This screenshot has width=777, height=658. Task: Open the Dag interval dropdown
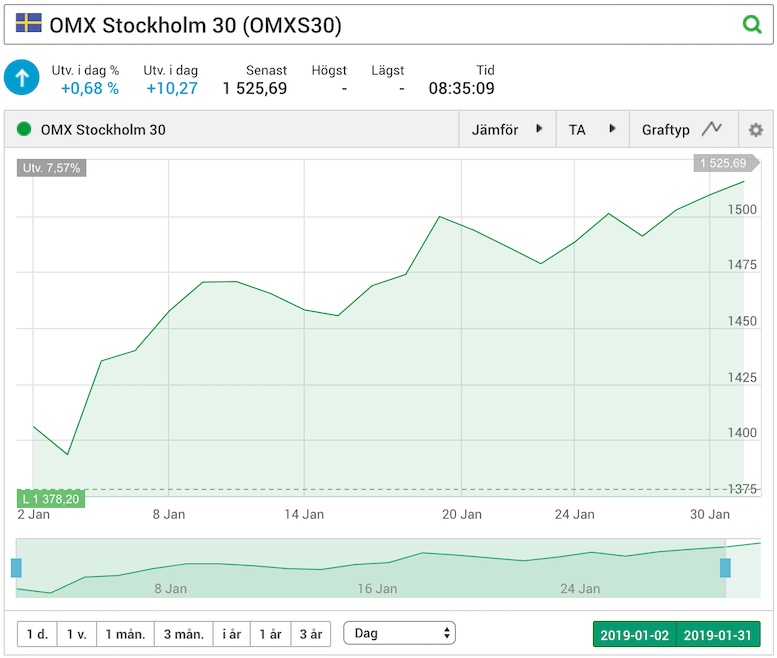(399, 633)
